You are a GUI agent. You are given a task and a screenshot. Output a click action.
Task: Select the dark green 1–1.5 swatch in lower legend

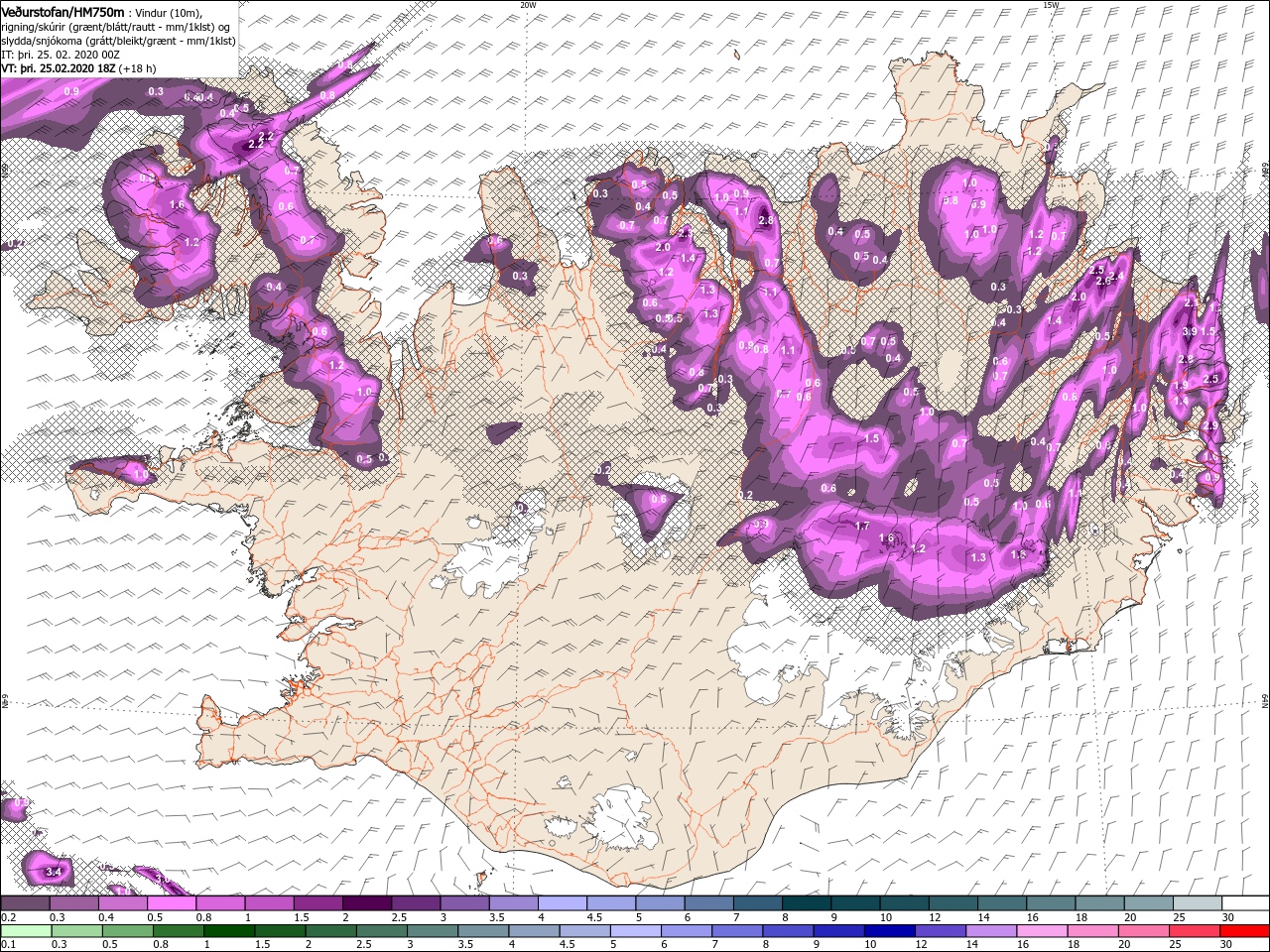pyautogui.click(x=228, y=931)
